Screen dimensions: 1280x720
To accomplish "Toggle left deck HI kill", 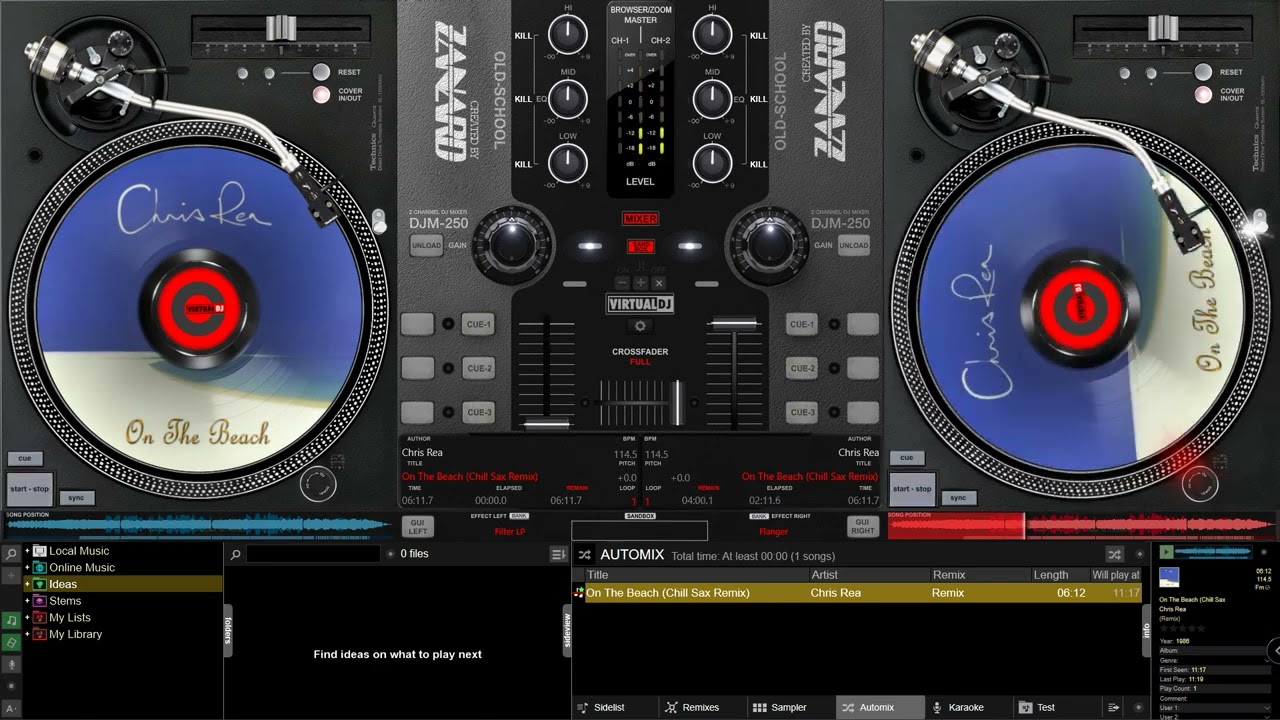I will click(x=524, y=36).
